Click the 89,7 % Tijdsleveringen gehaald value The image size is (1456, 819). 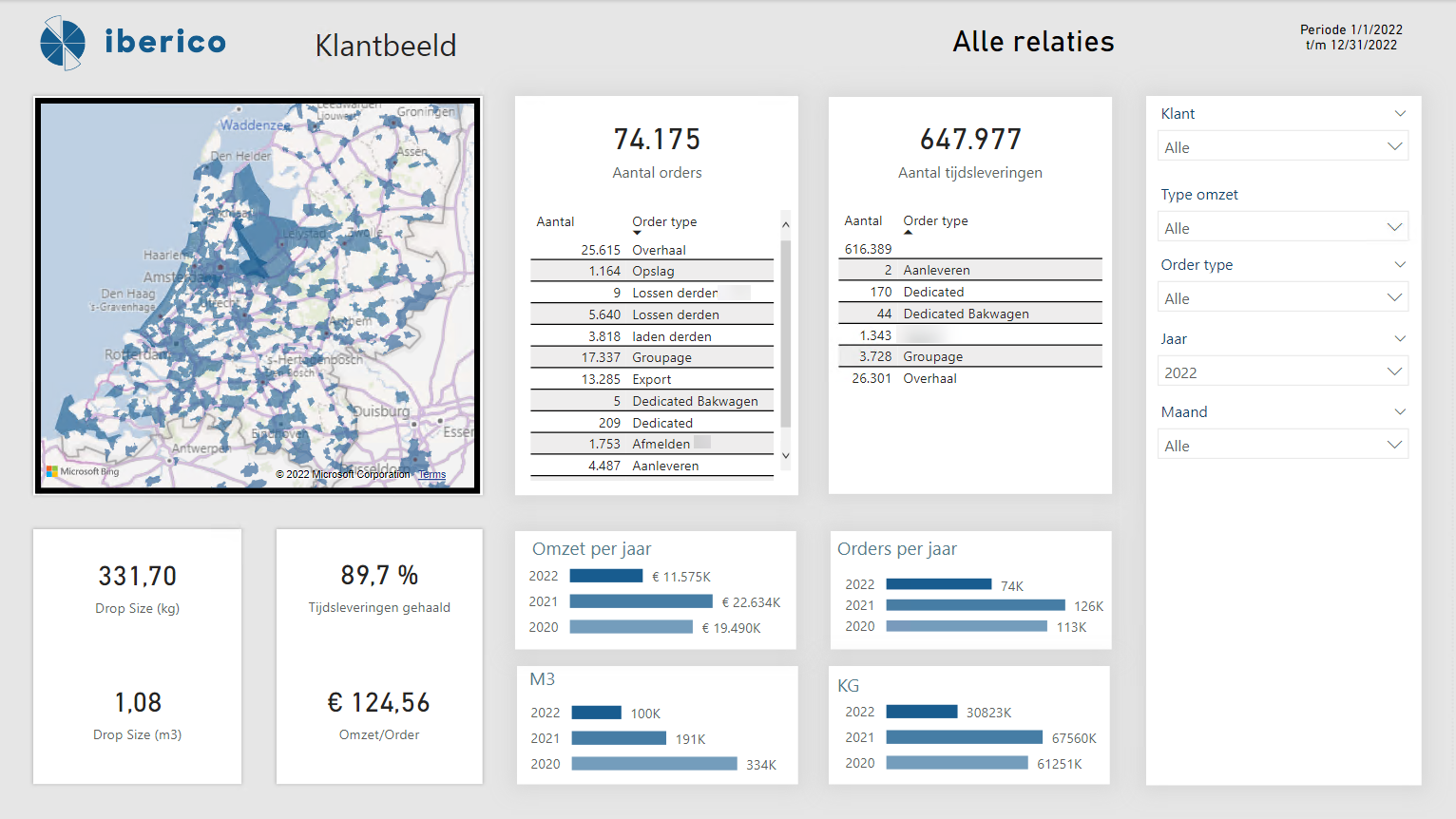pyautogui.click(x=379, y=575)
